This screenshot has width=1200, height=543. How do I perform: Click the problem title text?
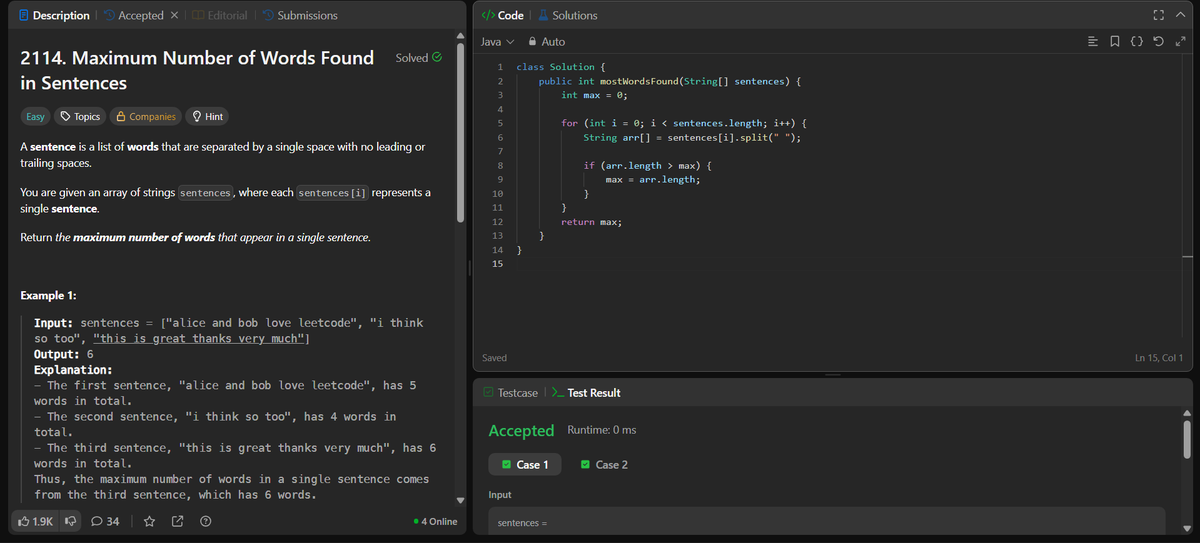tap(197, 70)
